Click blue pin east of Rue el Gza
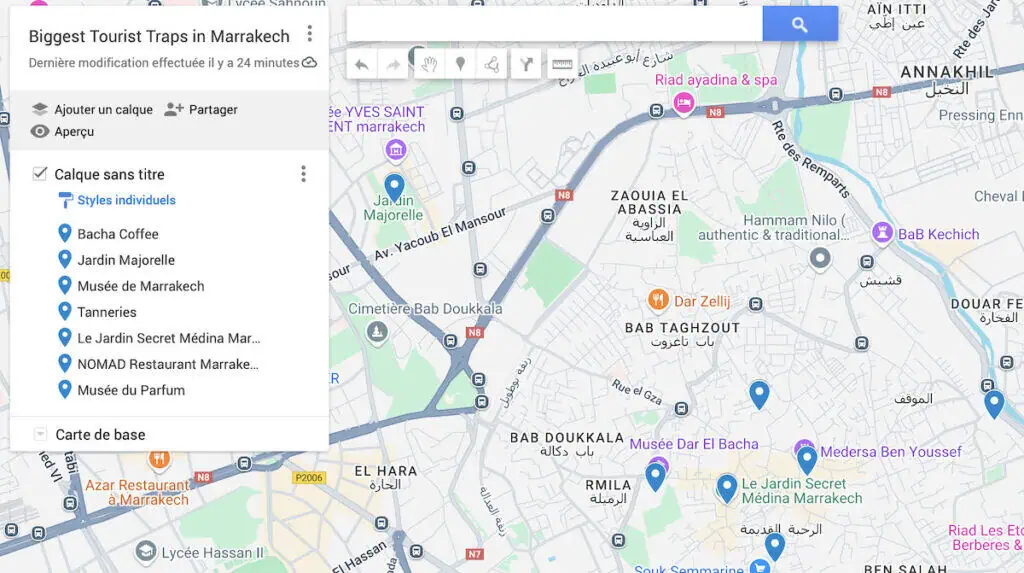Screen dimensions: 1024x573 click(759, 395)
